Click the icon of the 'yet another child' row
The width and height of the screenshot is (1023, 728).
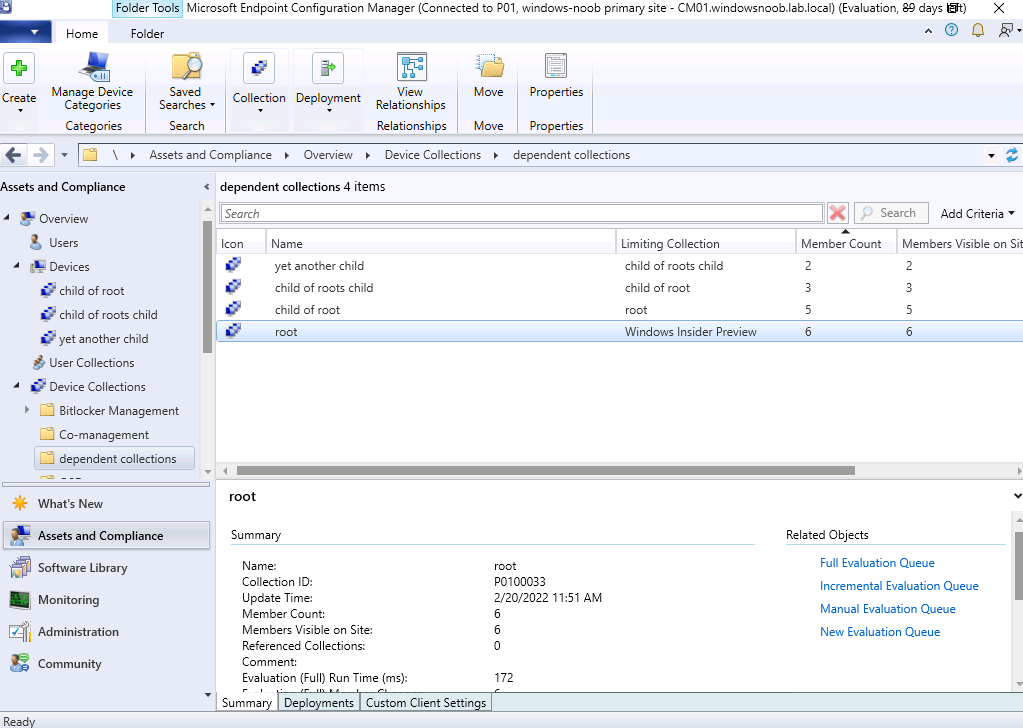coord(233,265)
